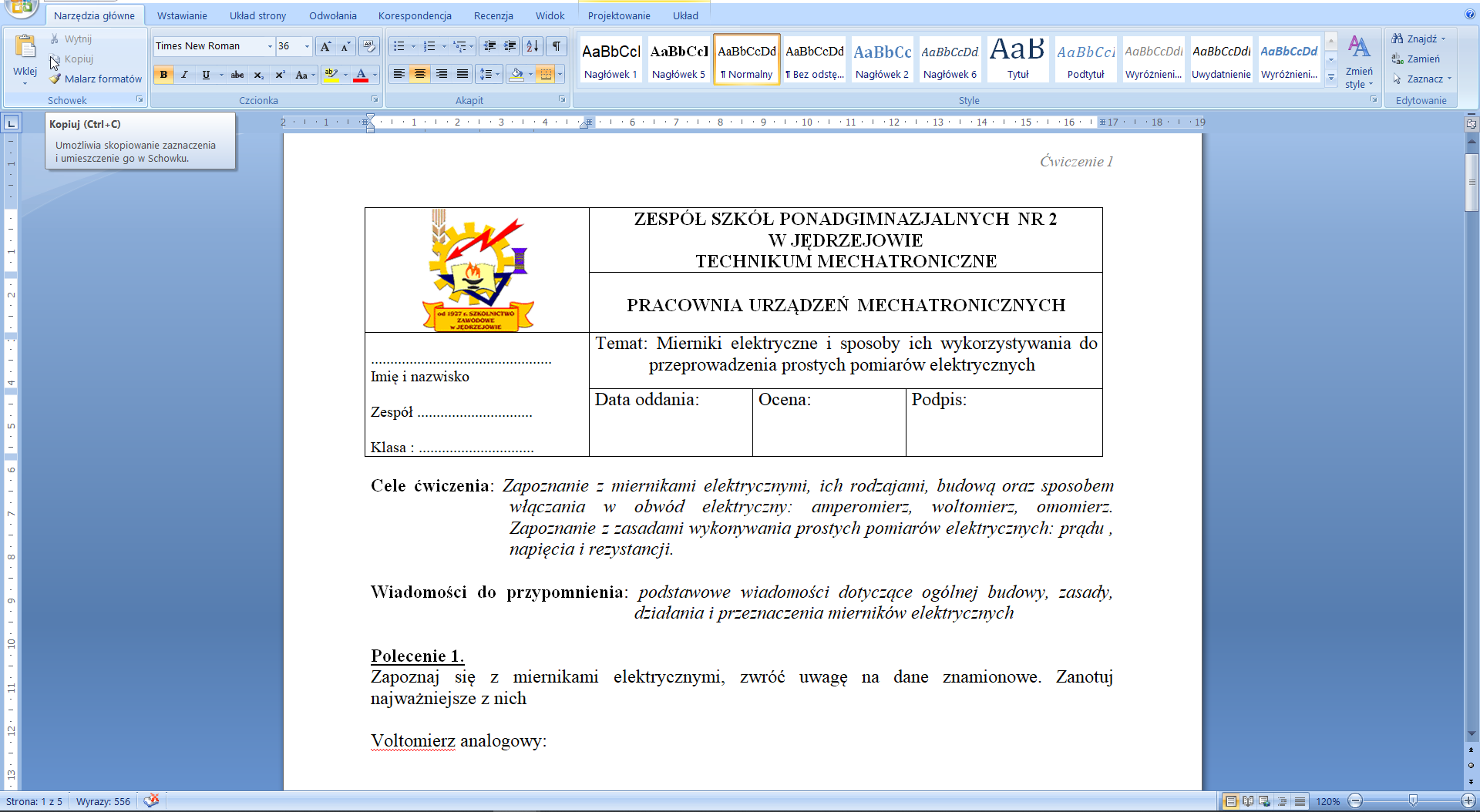1480x812 pixels.
Task: Click the Wytnij (Cut) scissors icon
Action: [55, 39]
